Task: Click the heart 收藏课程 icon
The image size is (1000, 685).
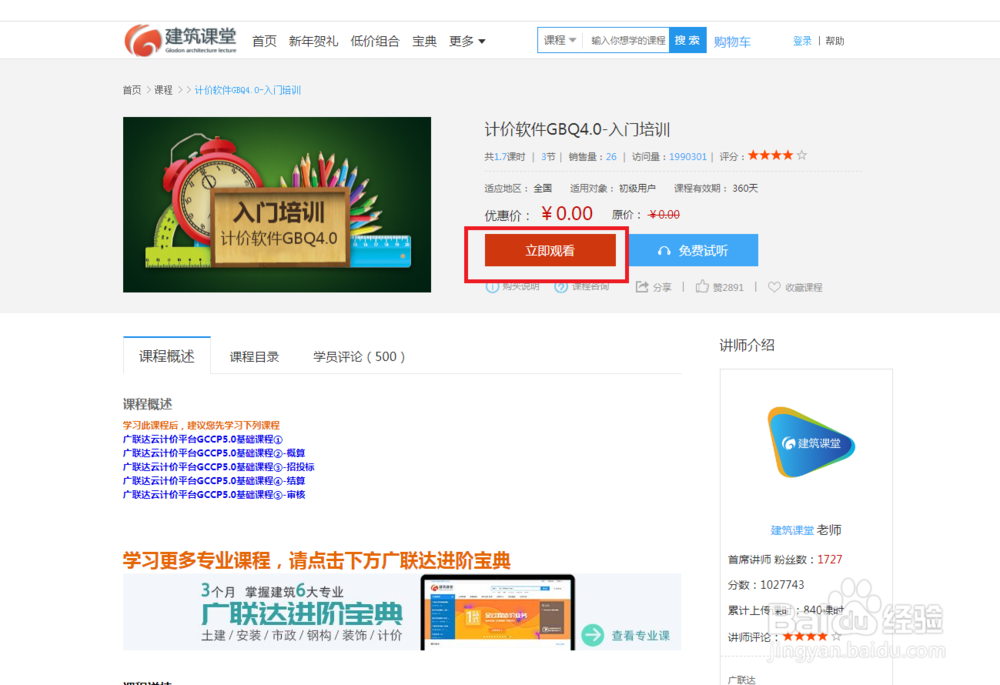Action: point(774,287)
